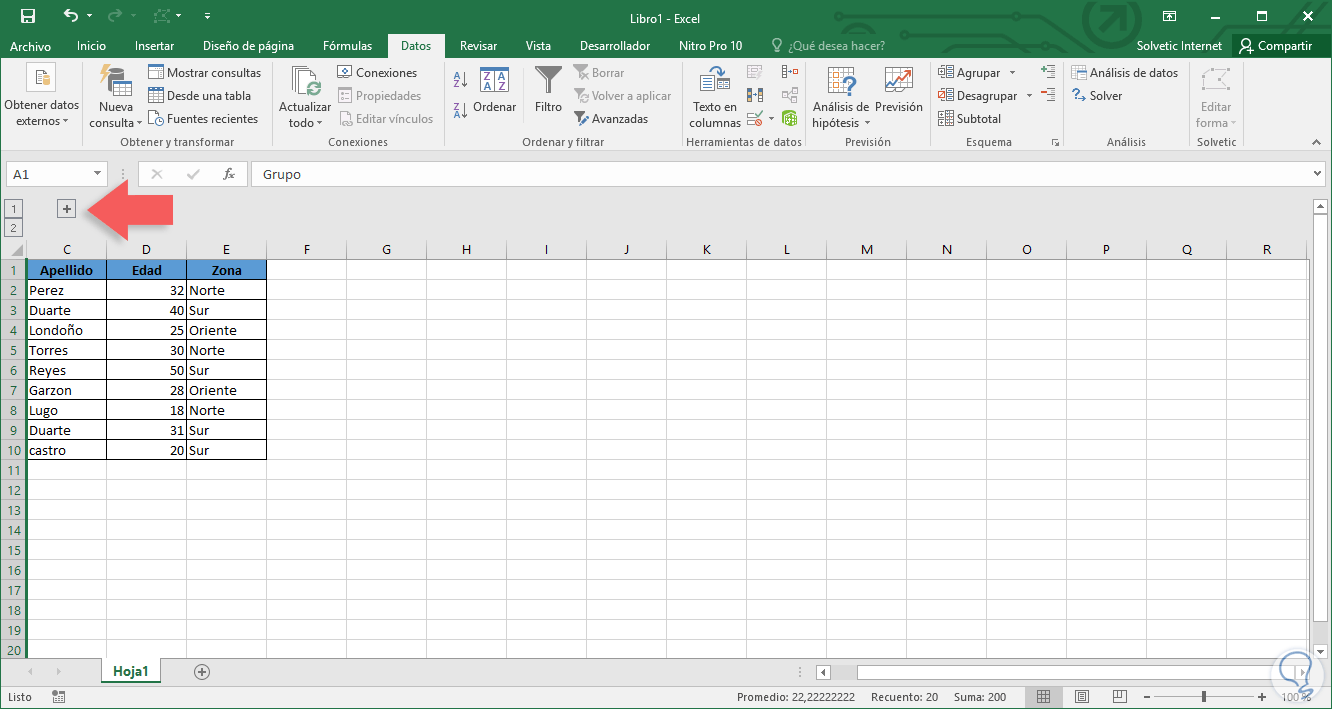Open Archivo tab
Viewport: 1332px width, 709px height.
30,46
